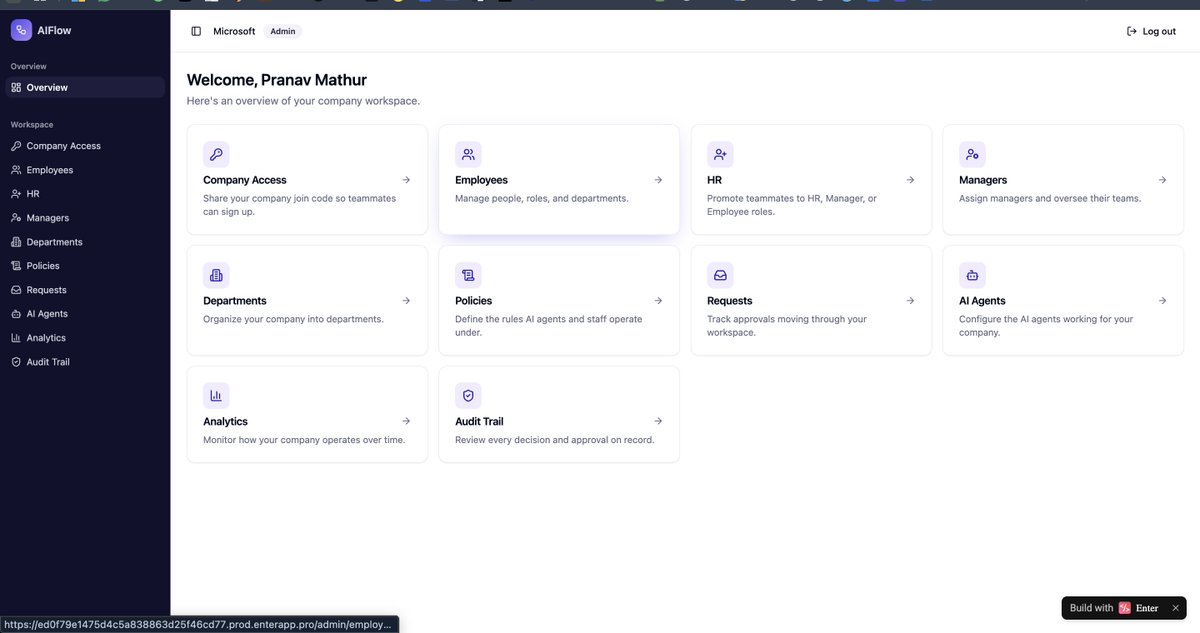The image size is (1200, 633).
Task: Open the Departments card title
Action: pos(235,301)
